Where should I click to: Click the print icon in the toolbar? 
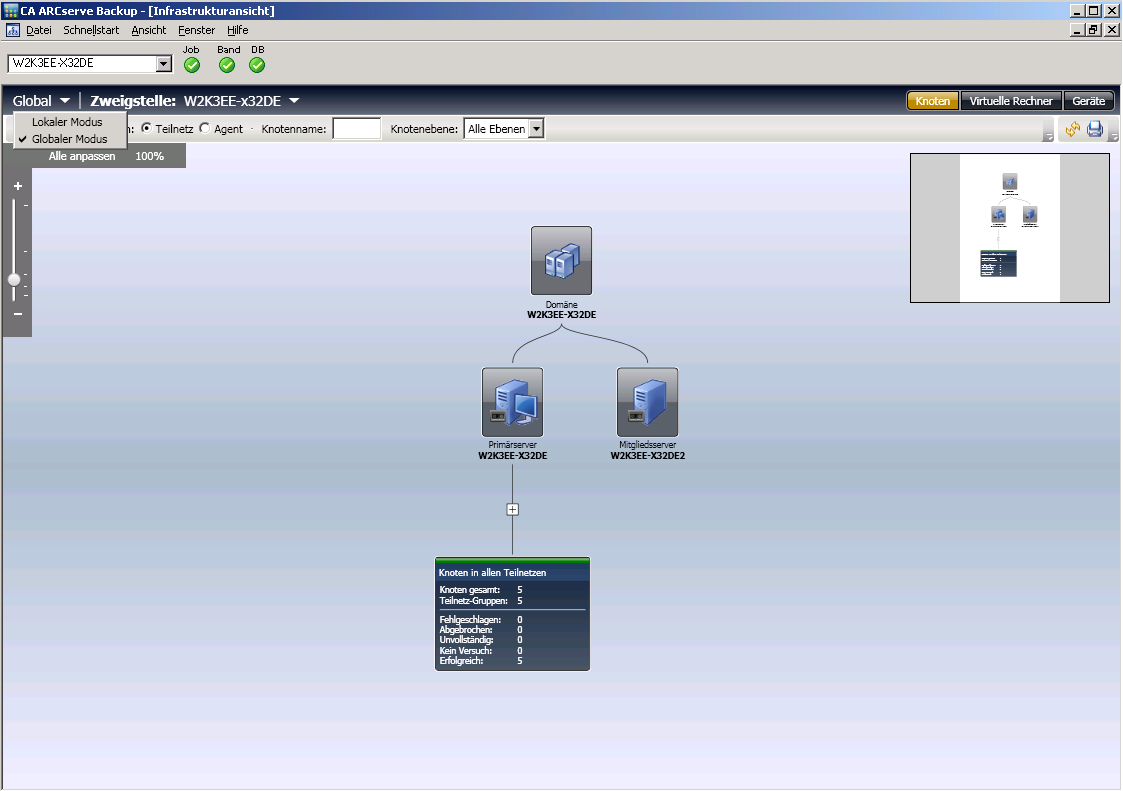coord(1095,129)
